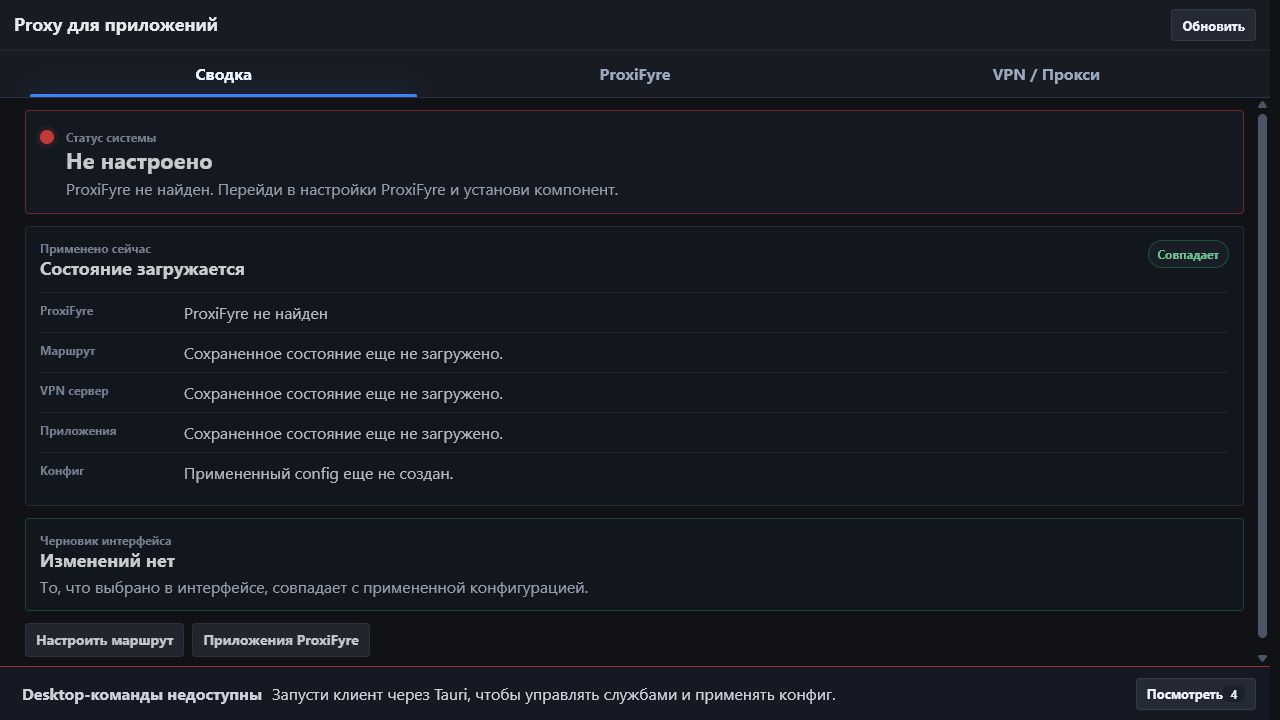
Task: Open the ProxiFyre tab
Action: pyautogui.click(x=635, y=75)
